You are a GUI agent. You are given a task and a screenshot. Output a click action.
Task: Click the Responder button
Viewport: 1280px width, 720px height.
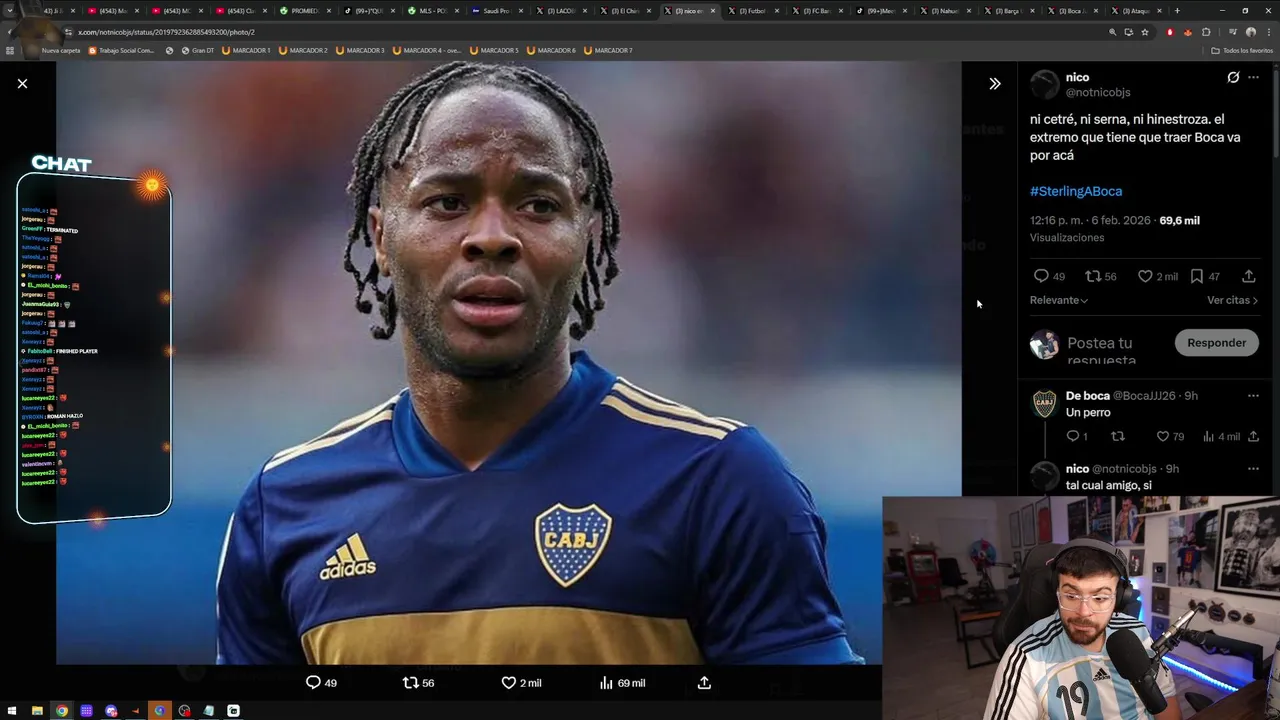click(1216, 343)
